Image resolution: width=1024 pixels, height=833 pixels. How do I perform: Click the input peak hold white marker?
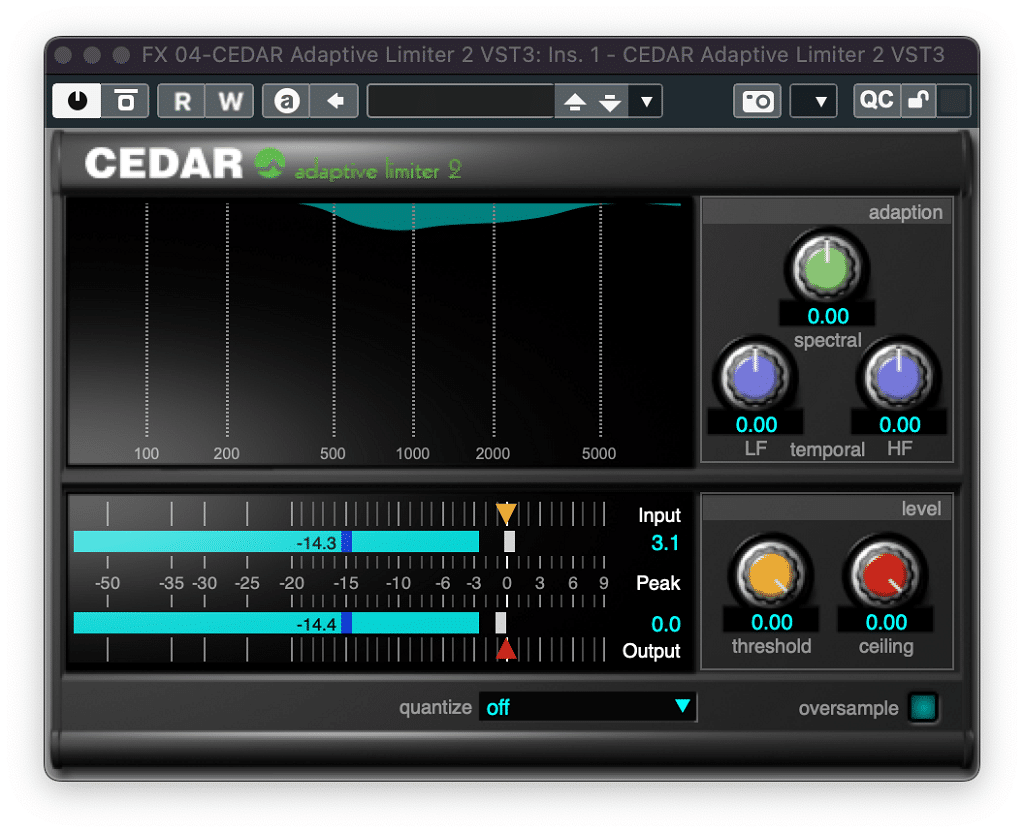[x=509, y=542]
